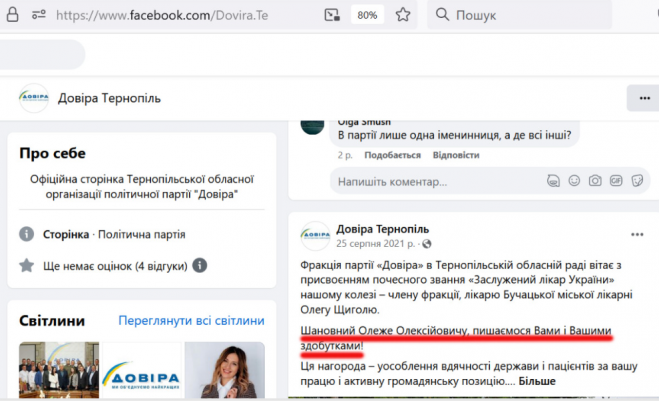
Task: Open site permissions icon in address bar
Action: coord(39,15)
